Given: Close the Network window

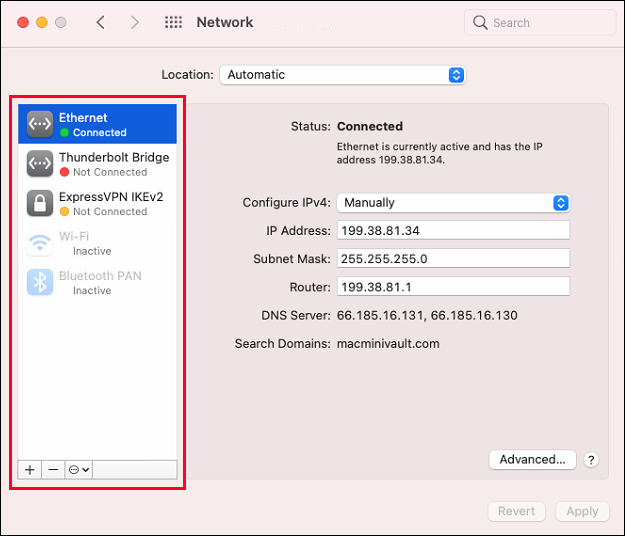Looking at the screenshot, I should click(x=23, y=22).
